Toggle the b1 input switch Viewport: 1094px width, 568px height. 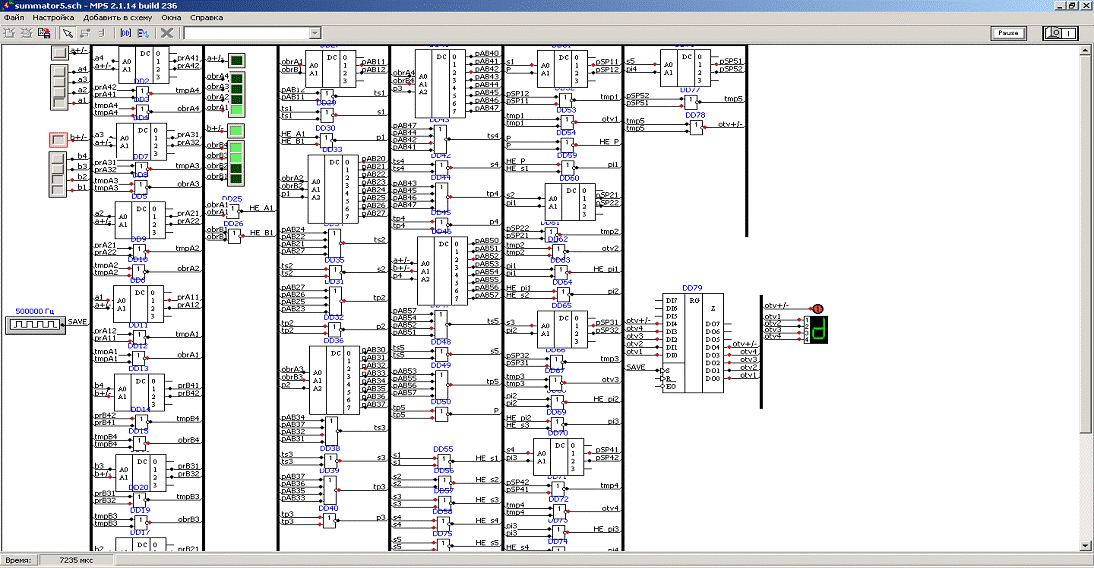(59, 188)
